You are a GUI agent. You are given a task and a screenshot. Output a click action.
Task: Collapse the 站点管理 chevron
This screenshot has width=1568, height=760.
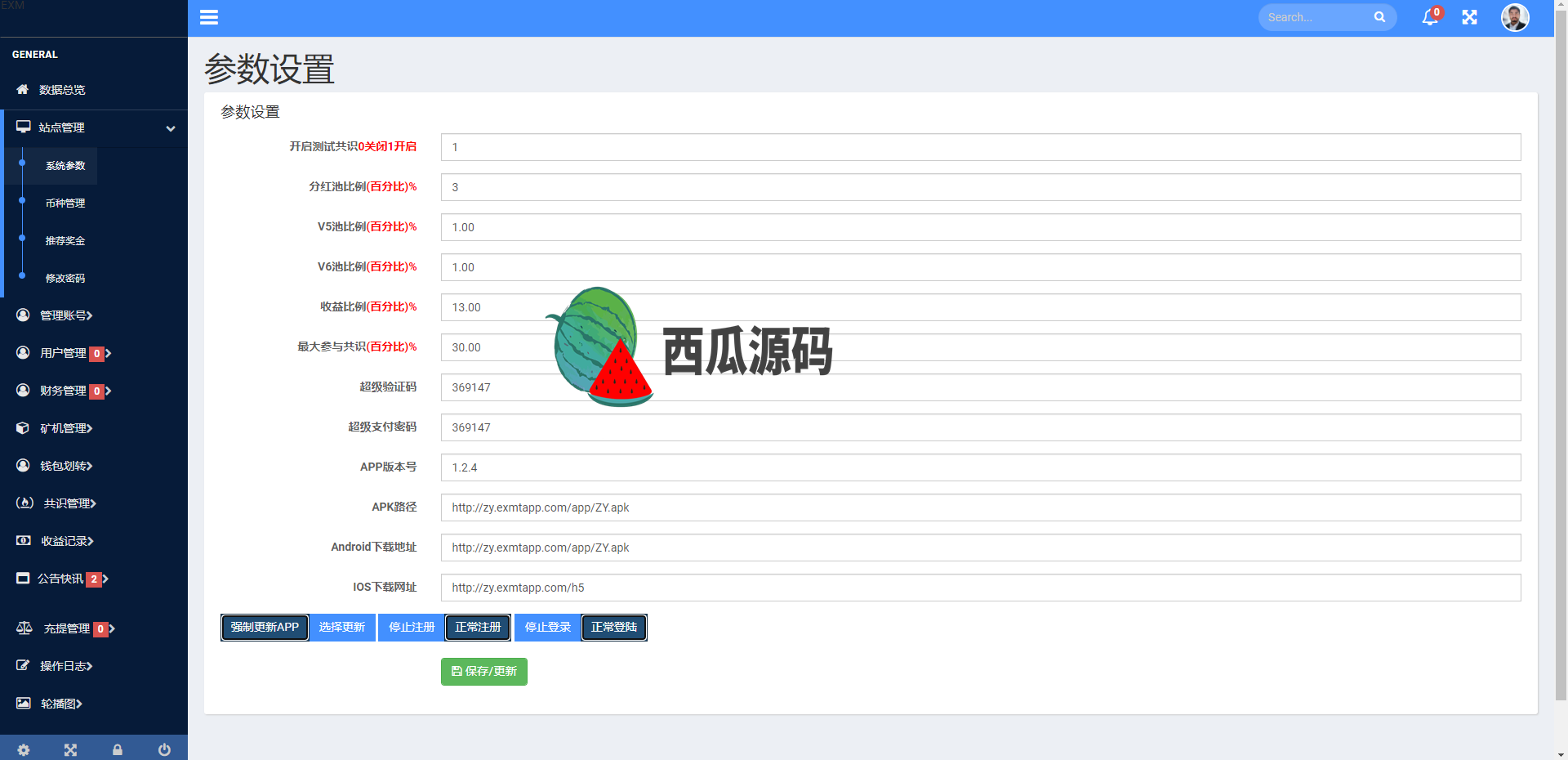[x=171, y=128]
